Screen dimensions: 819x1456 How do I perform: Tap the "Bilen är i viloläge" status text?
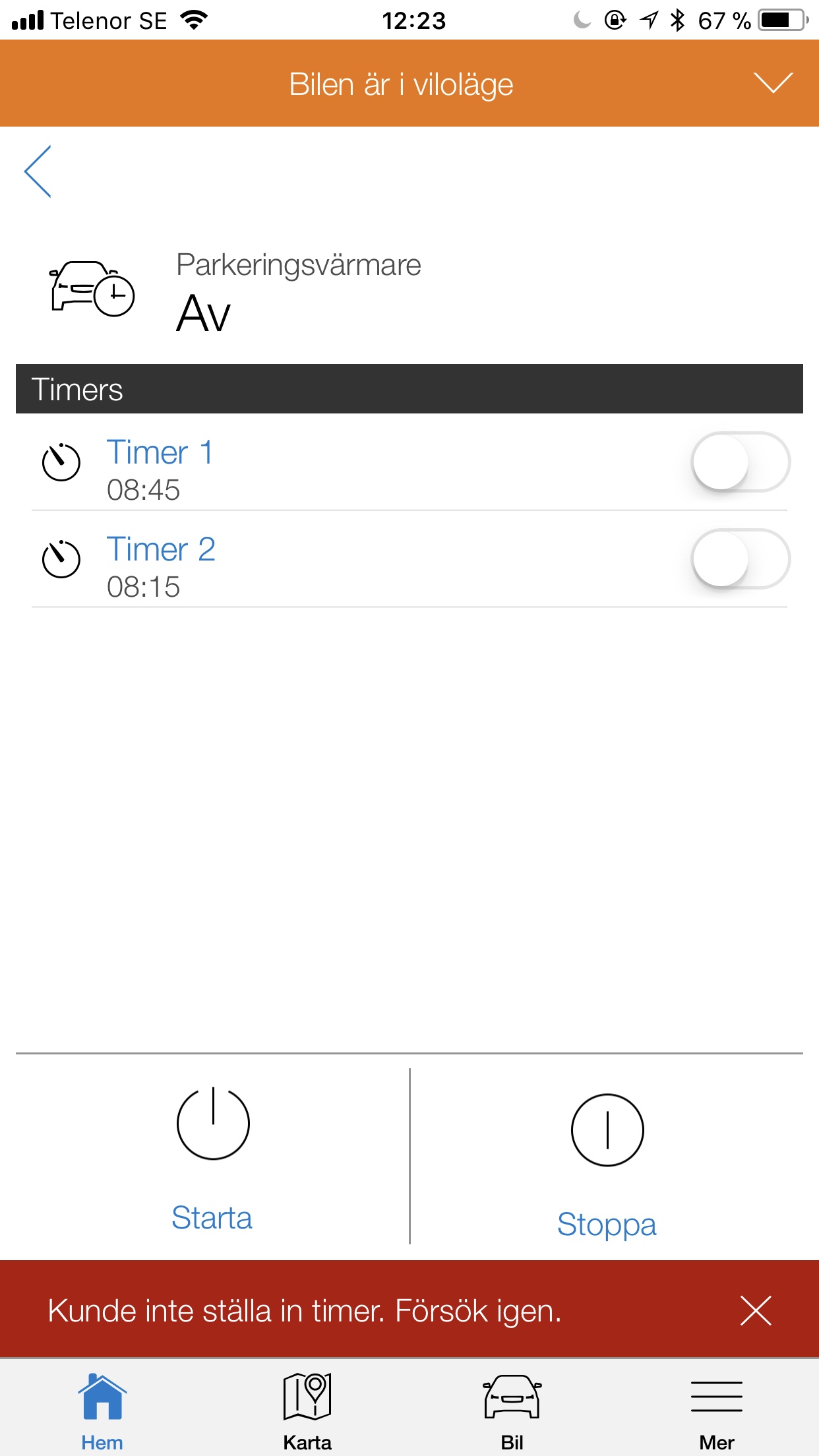click(x=401, y=84)
